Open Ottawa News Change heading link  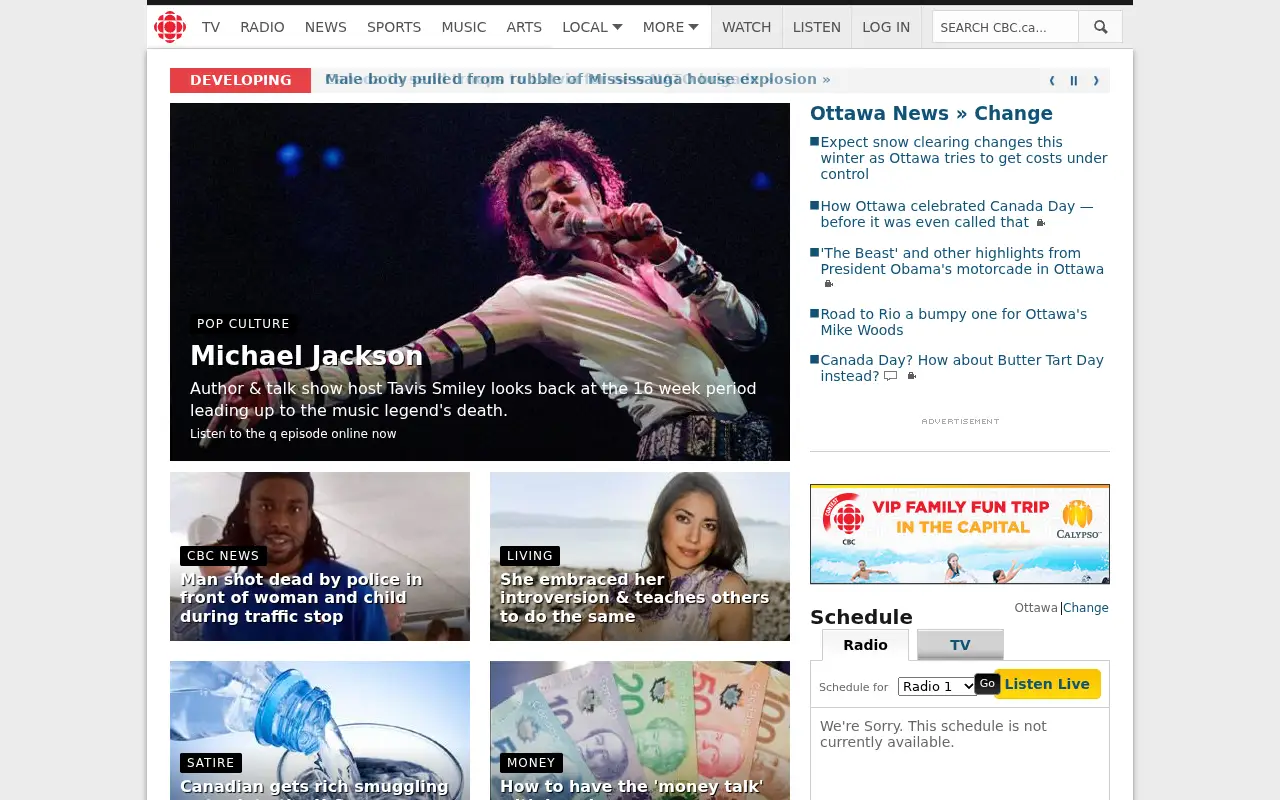tap(931, 113)
